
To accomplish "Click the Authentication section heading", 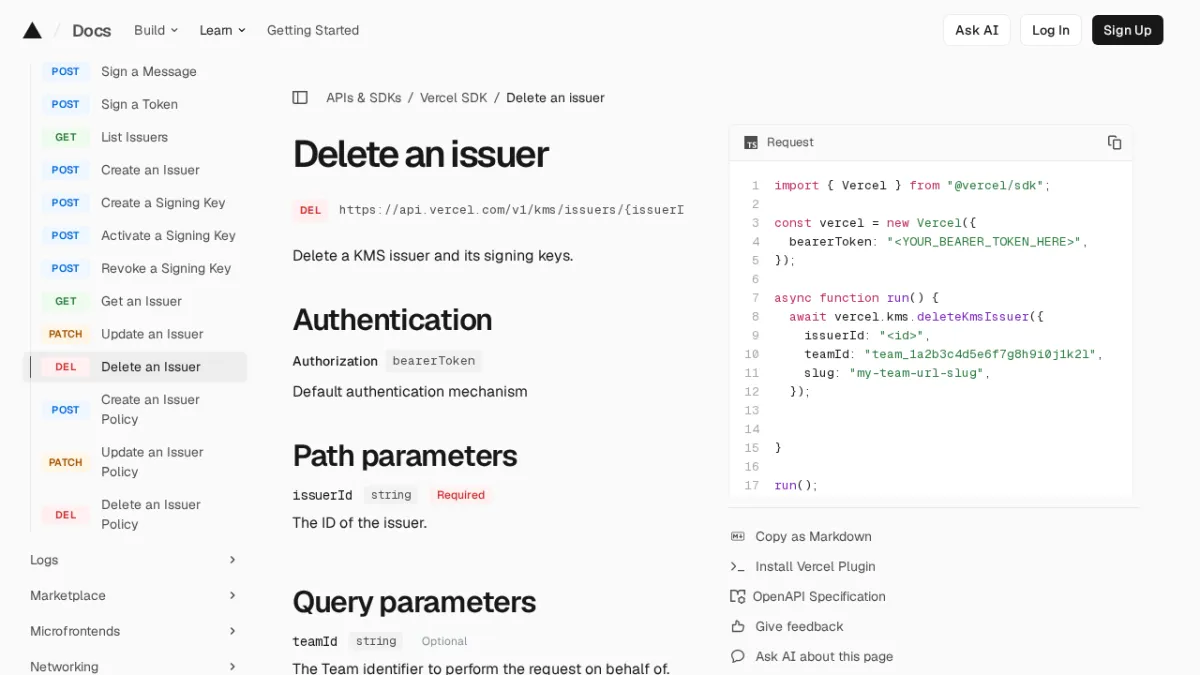I will point(392,320).
